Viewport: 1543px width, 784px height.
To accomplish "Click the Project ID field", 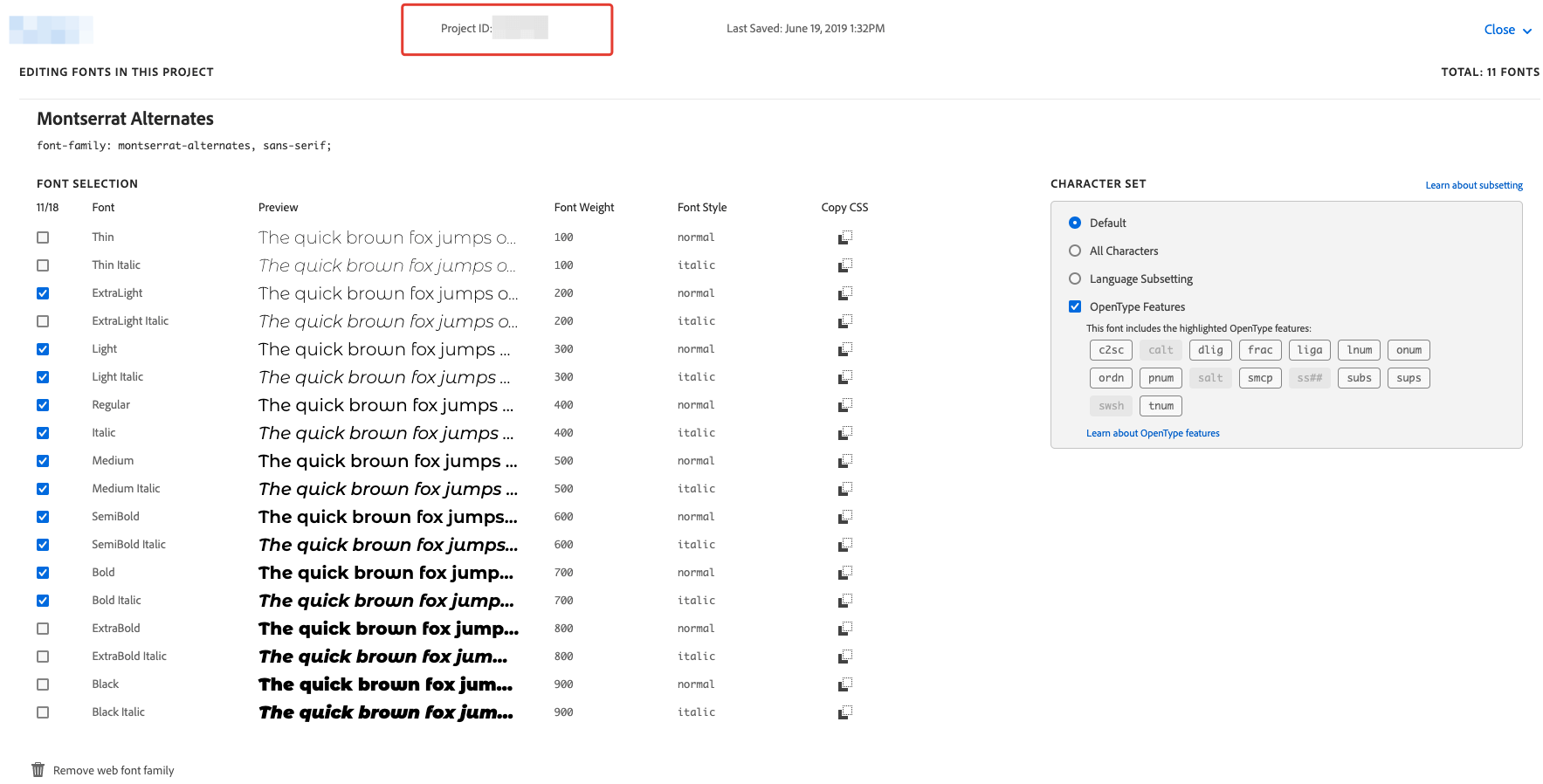I will point(519,29).
